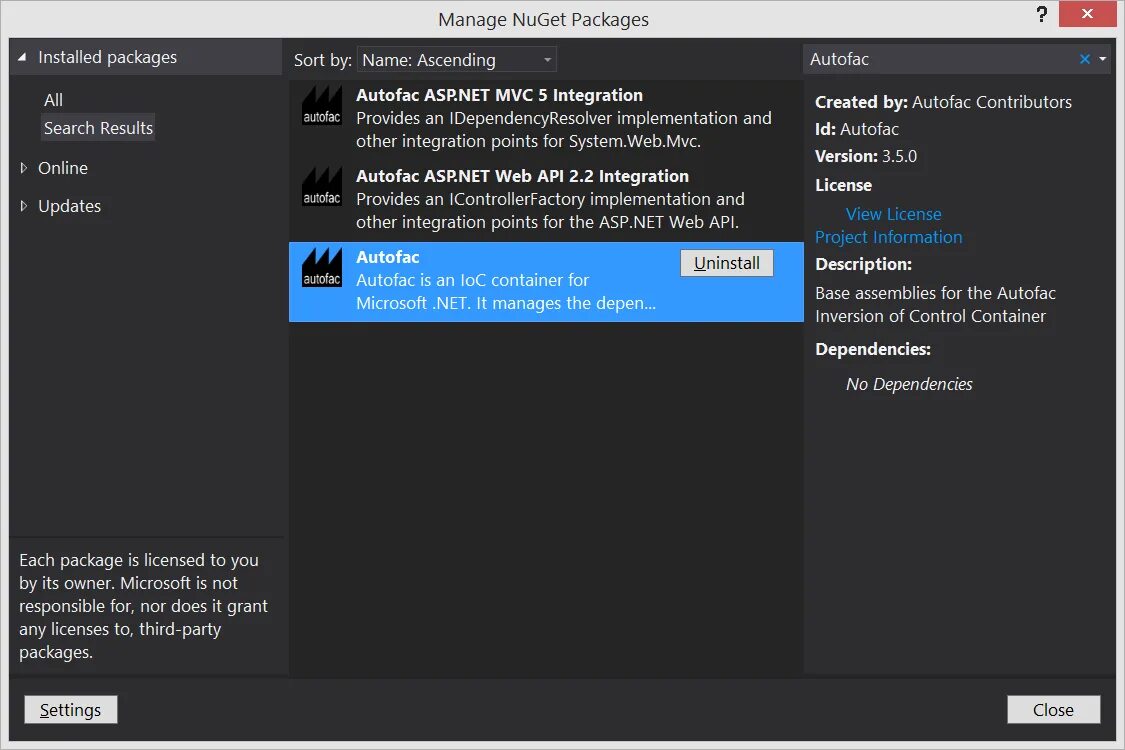This screenshot has height=750, width=1125.
Task: Click the Close button at bottom right
Action: (x=1053, y=710)
